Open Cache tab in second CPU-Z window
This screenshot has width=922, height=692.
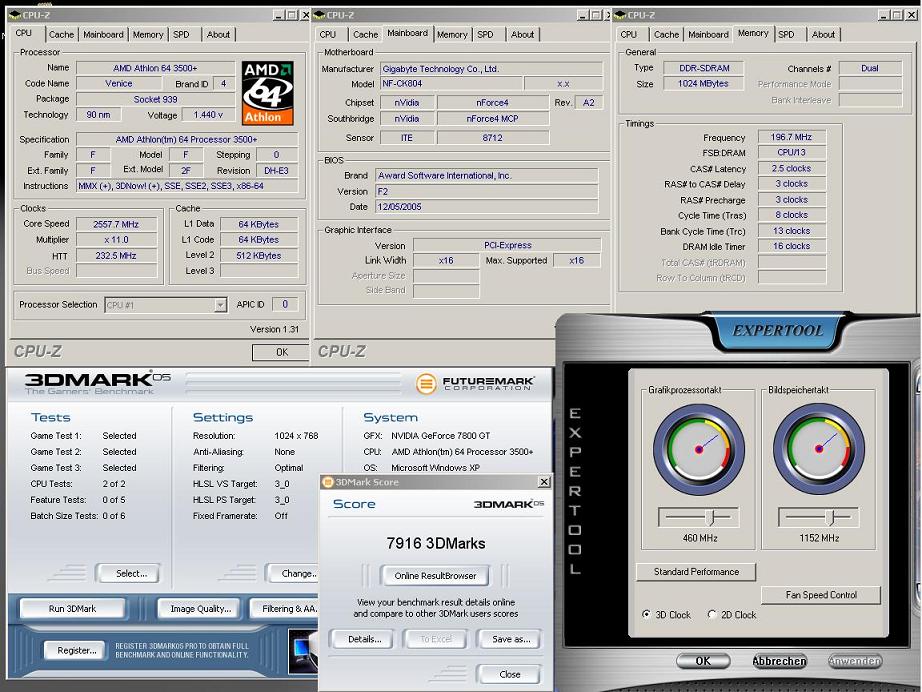365,35
